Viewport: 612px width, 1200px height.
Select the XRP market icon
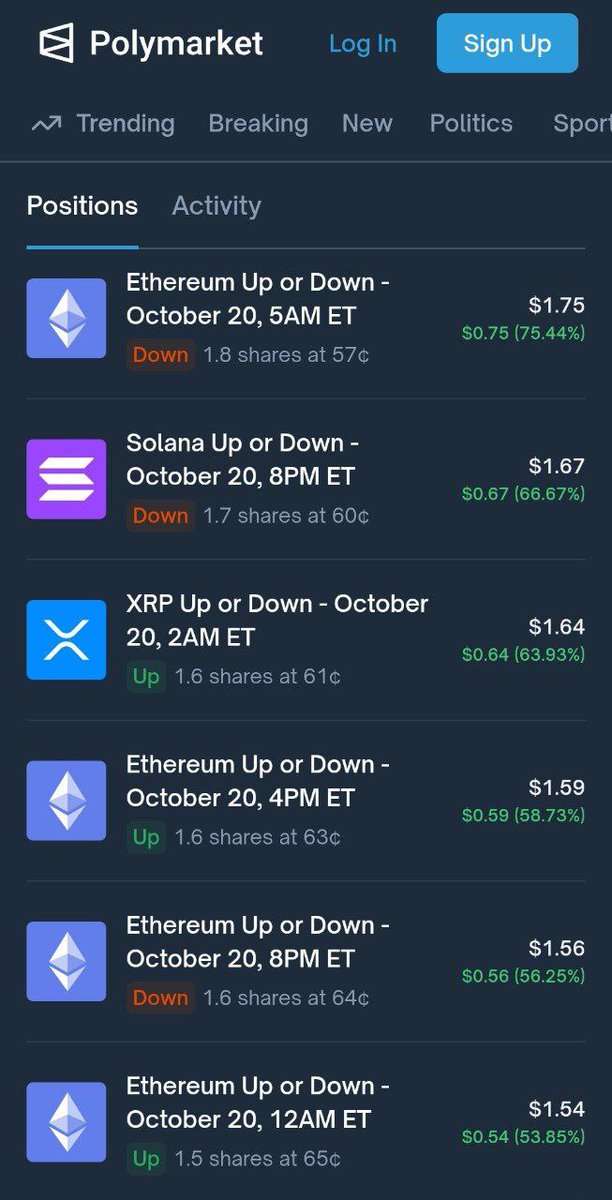coord(66,640)
